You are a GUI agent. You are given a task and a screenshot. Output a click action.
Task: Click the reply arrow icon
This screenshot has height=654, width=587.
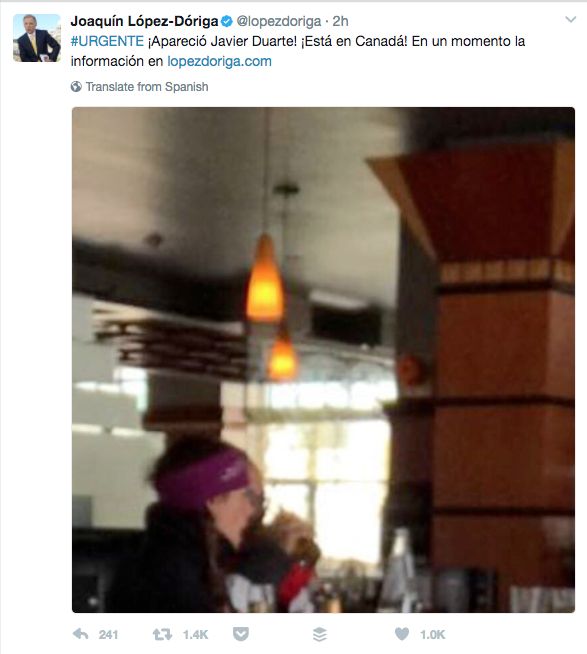tap(81, 634)
